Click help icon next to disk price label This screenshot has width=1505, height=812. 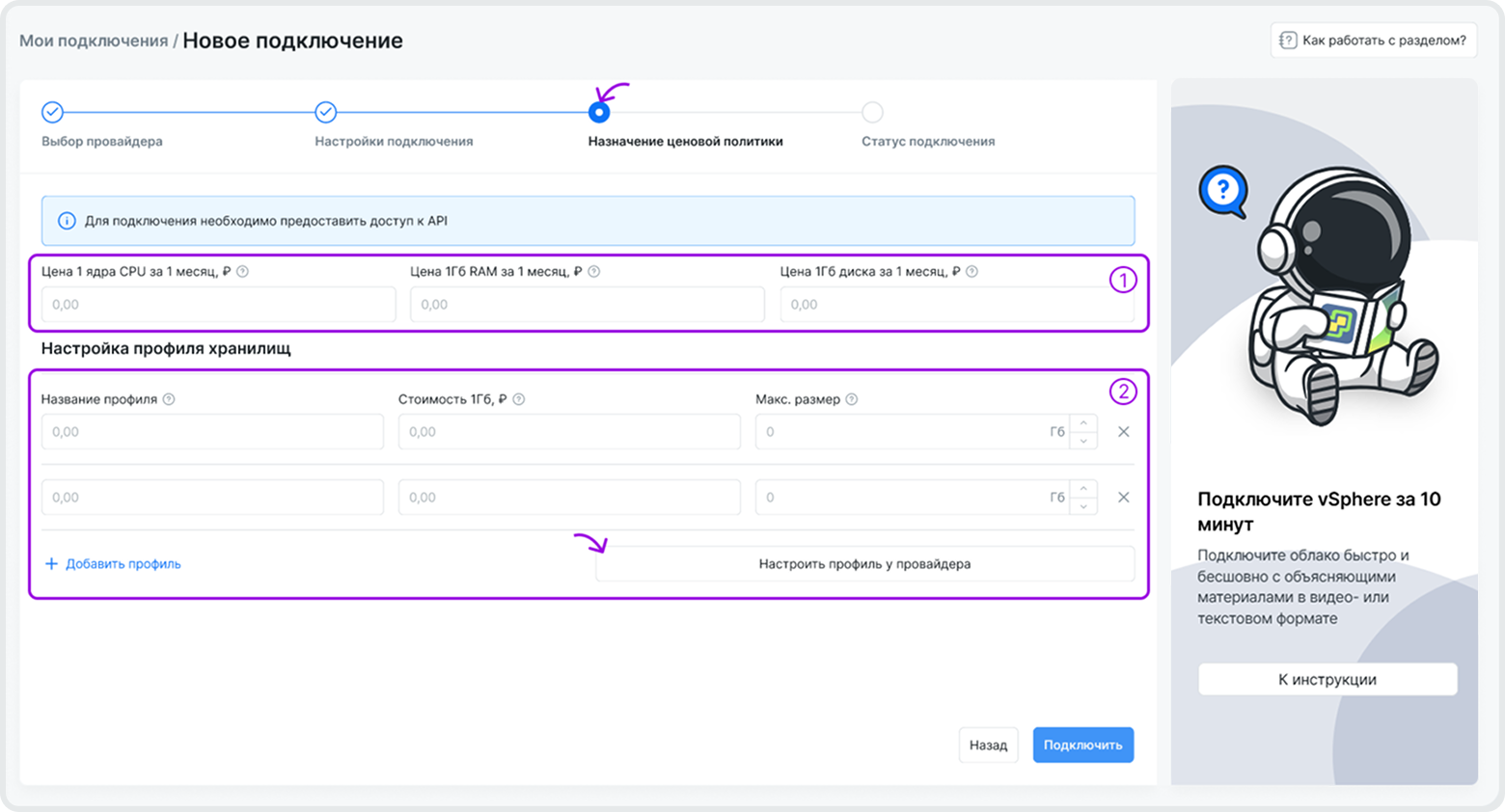tap(972, 272)
